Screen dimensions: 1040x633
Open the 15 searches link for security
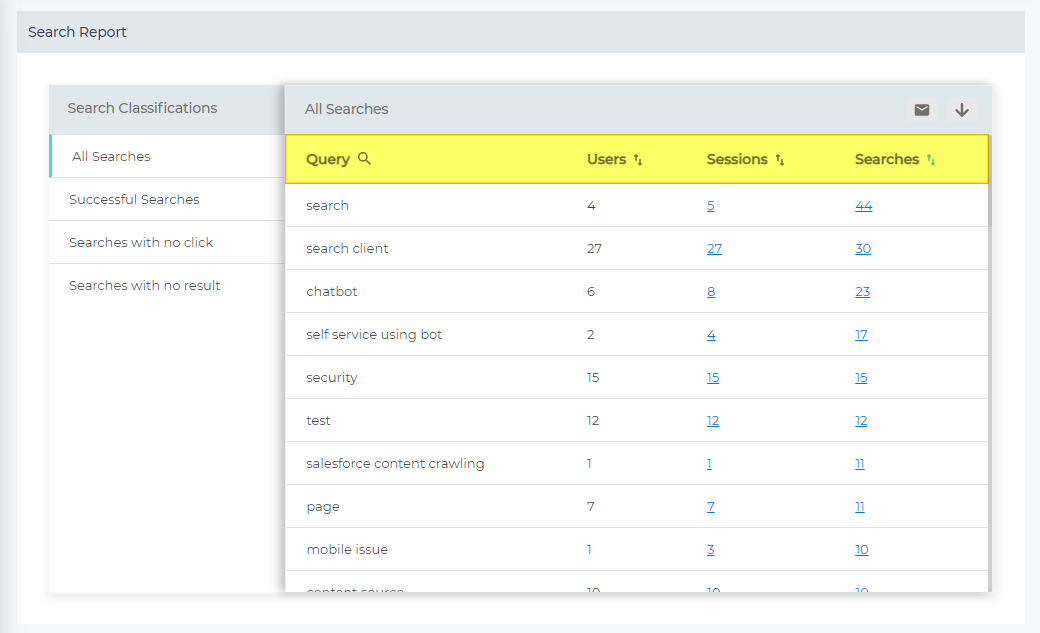(861, 378)
